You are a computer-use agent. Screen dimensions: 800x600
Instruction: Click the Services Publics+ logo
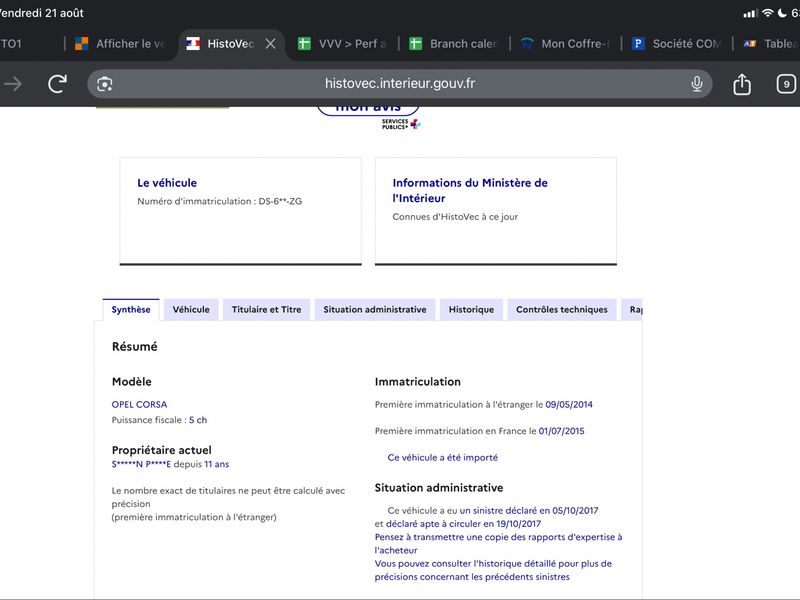pos(401,124)
